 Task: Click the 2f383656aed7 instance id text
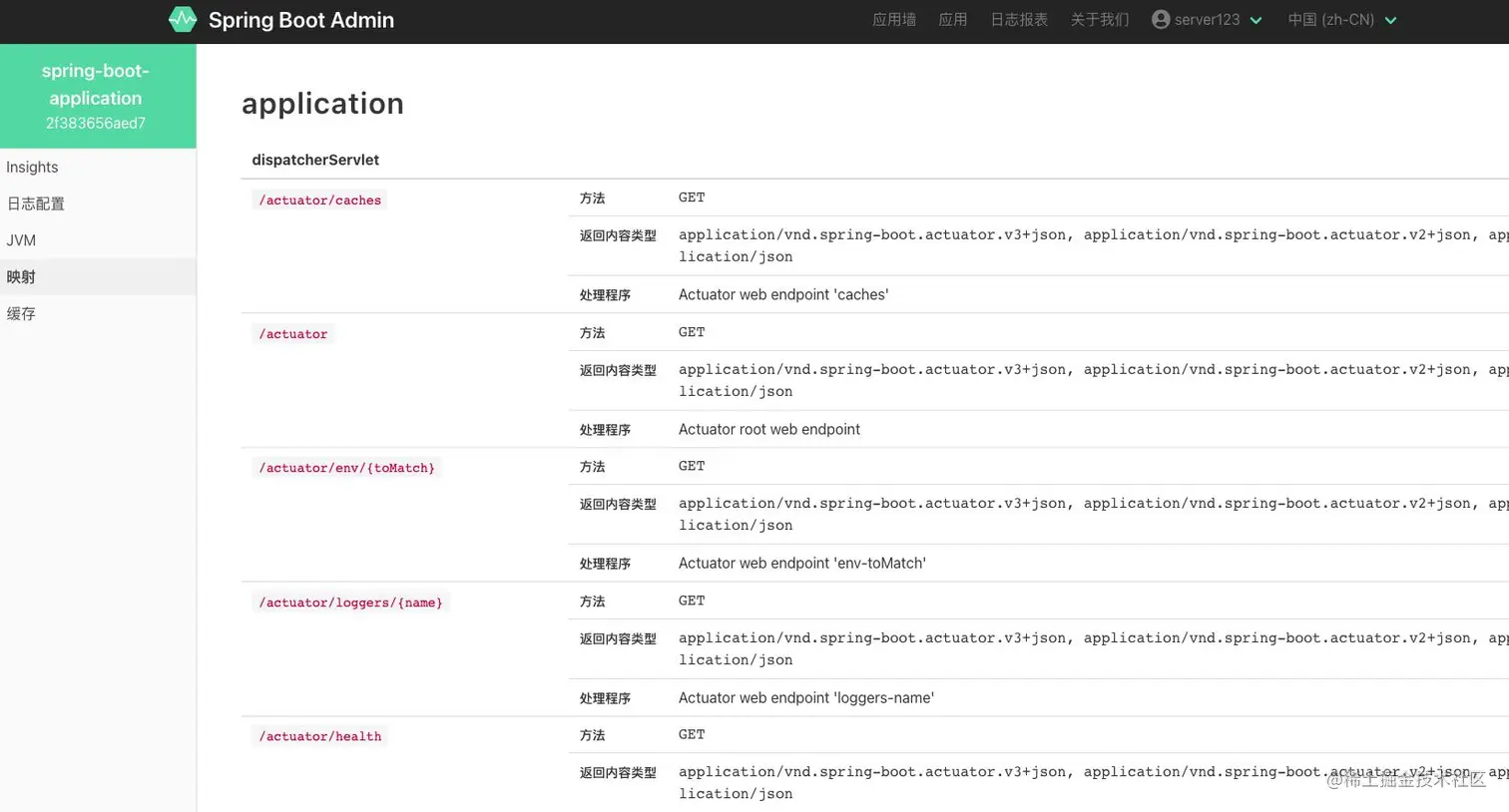coord(96,123)
